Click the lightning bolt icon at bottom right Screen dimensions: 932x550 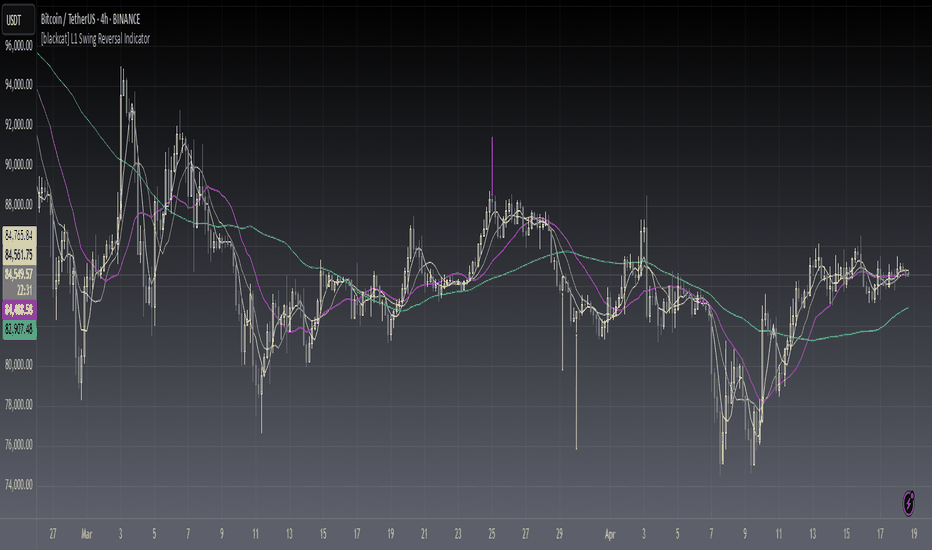coord(909,503)
